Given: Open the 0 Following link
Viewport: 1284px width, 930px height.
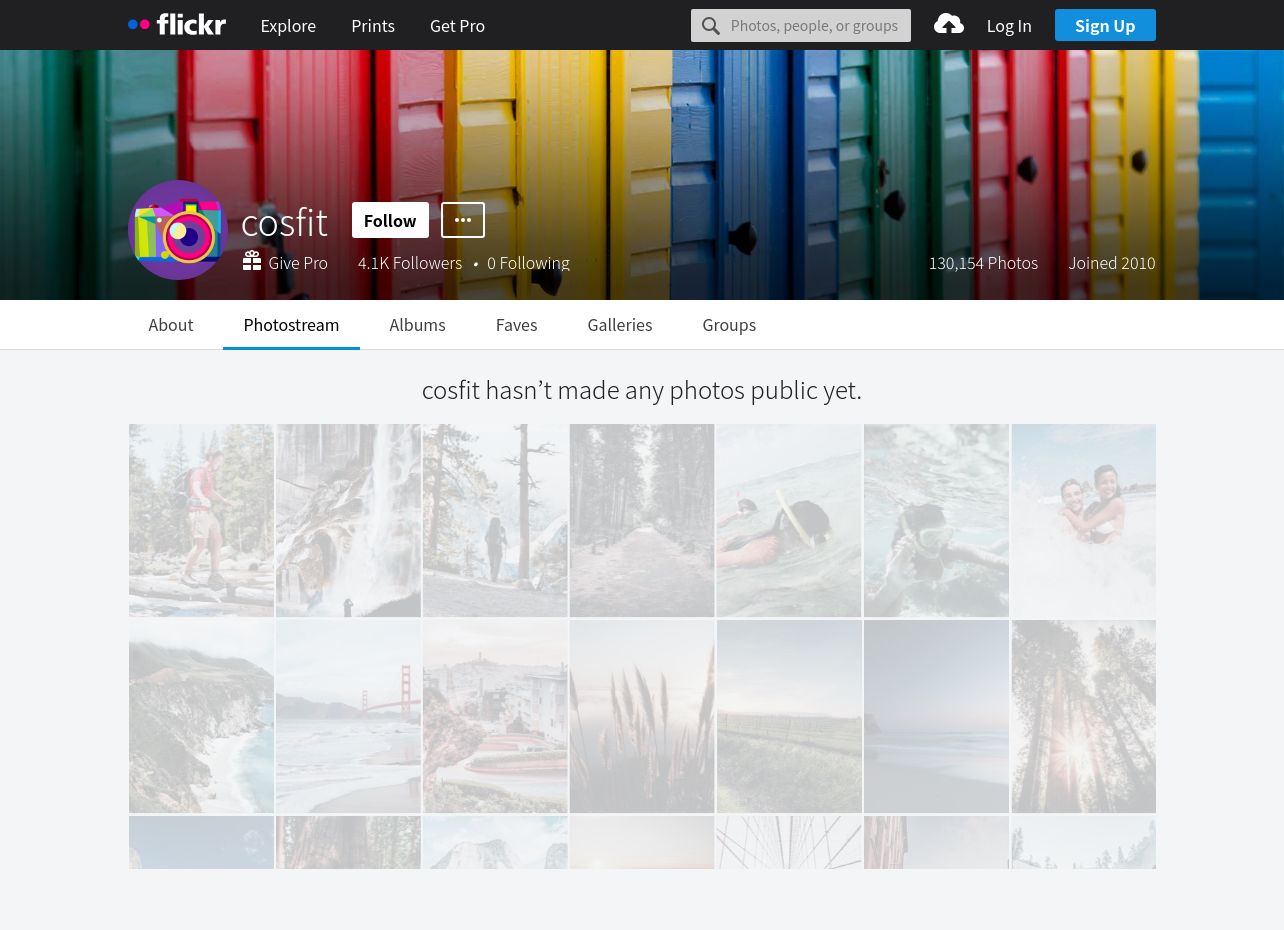Looking at the screenshot, I should [x=528, y=263].
